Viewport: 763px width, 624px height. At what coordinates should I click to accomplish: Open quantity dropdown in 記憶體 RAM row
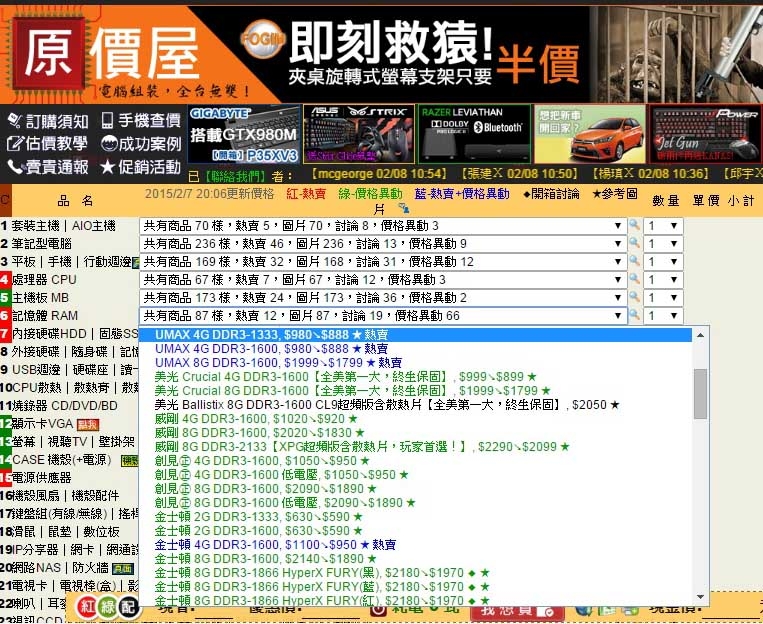point(663,316)
